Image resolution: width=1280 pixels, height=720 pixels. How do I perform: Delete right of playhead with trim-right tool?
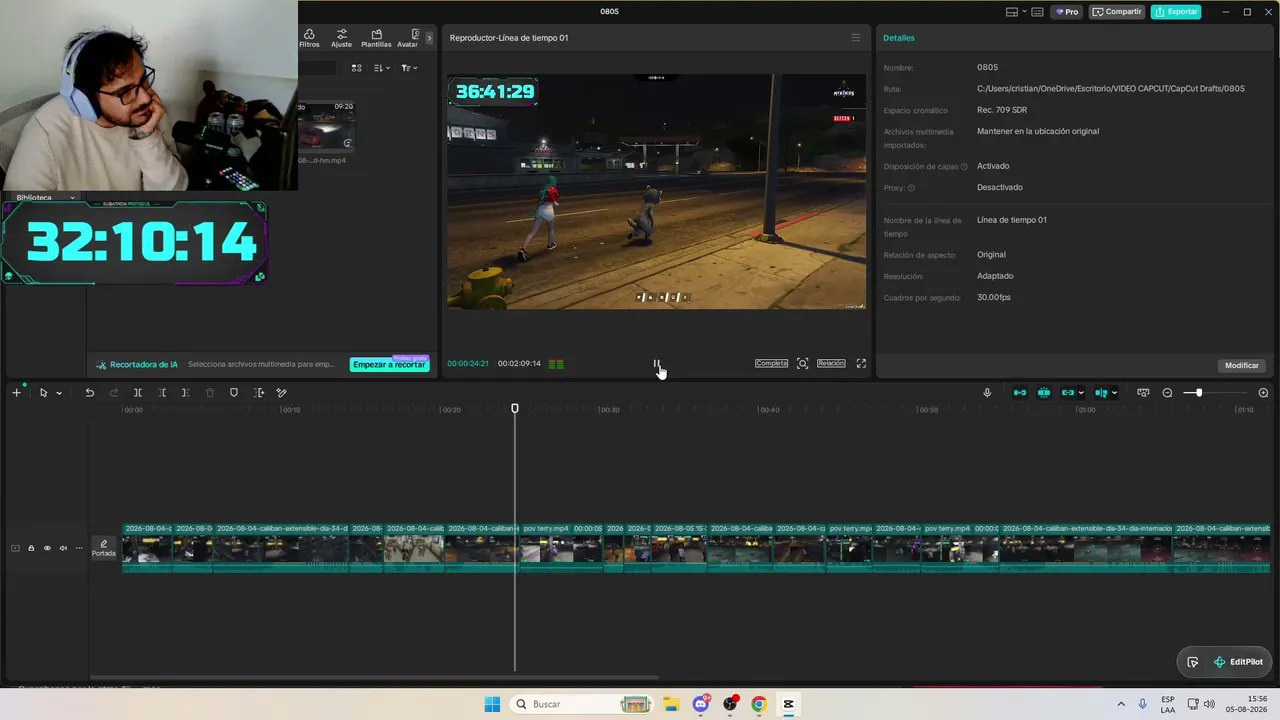point(186,393)
